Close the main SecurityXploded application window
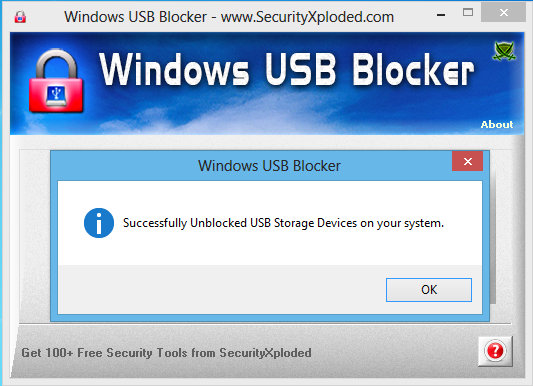The width and height of the screenshot is (533, 386). (x=503, y=13)
